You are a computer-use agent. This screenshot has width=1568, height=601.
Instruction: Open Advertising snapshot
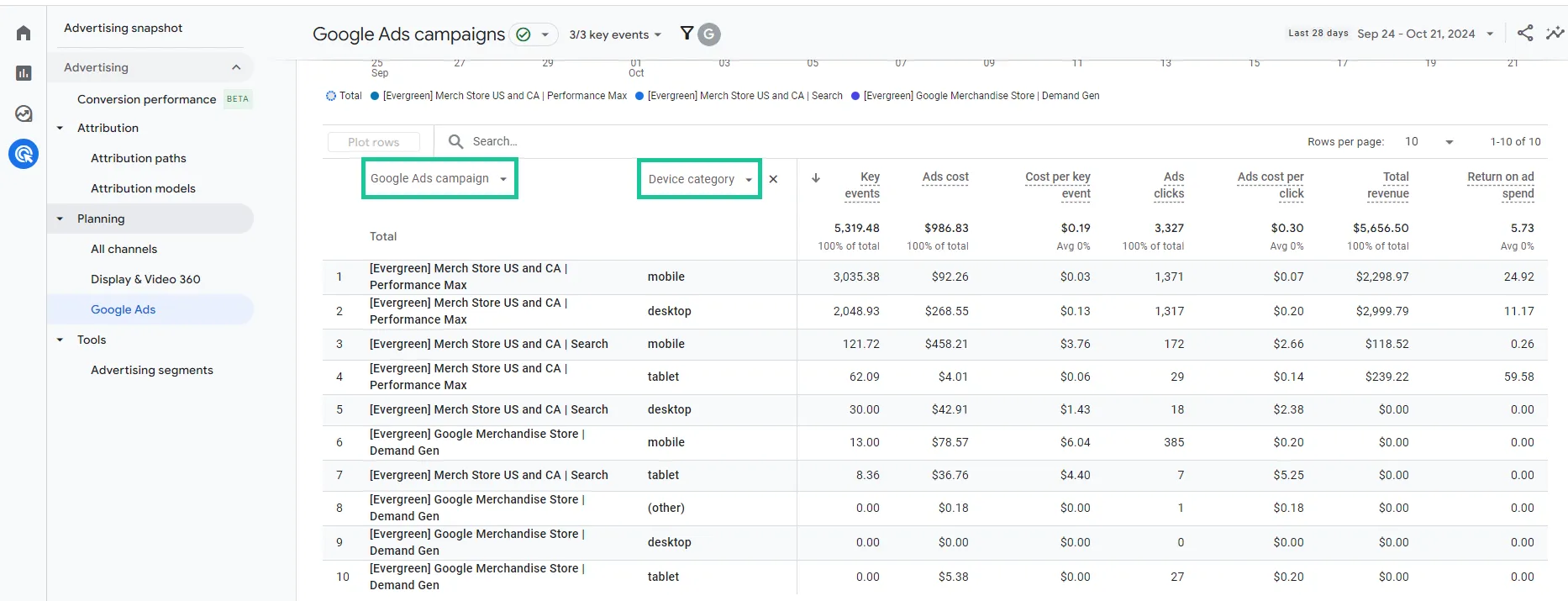[123, 28]
